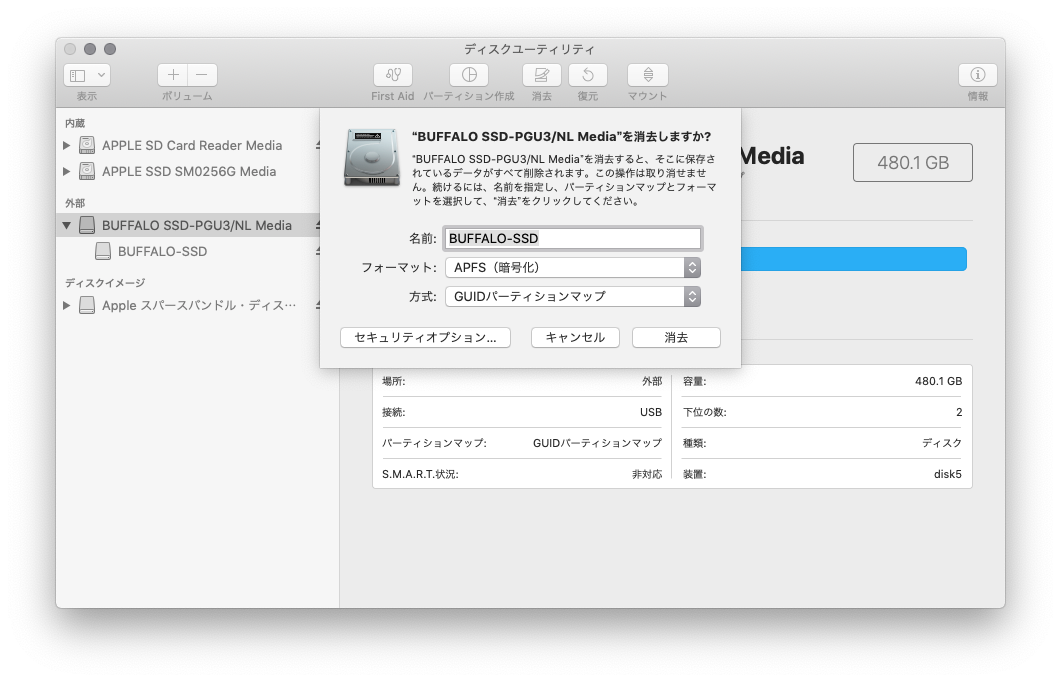Click the 480.1 GB capacity box
Image resolution: width=1061 pixels, height=682 pixels.
(x=913, y=162)
